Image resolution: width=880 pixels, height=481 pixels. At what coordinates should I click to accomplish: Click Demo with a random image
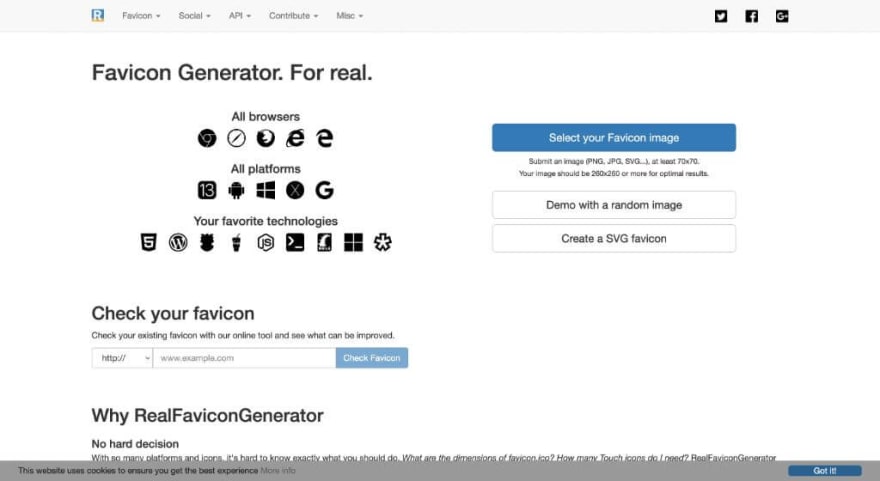(614, 205)
